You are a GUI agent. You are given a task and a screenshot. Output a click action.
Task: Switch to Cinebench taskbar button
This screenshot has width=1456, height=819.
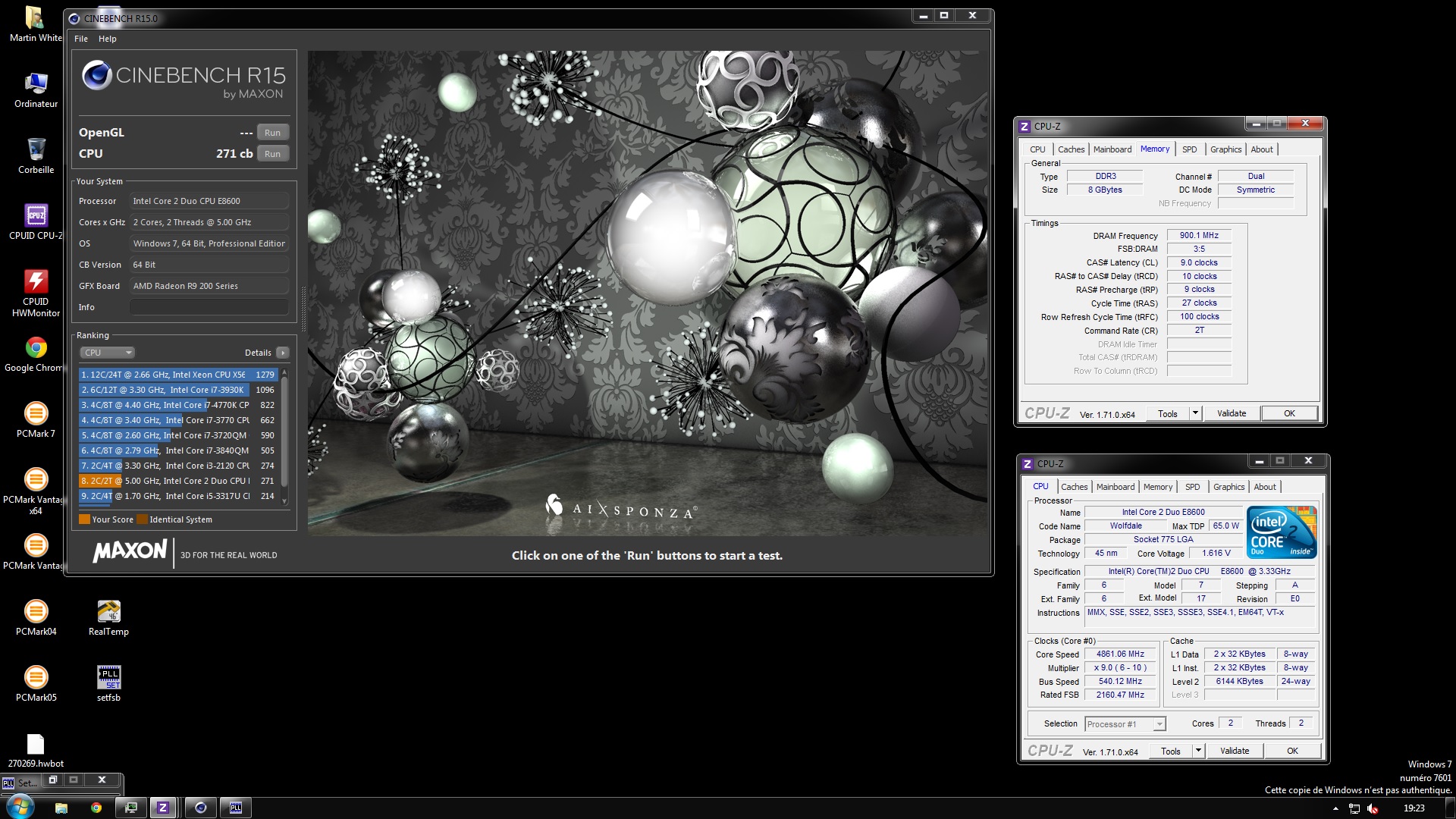pos(201,808)
